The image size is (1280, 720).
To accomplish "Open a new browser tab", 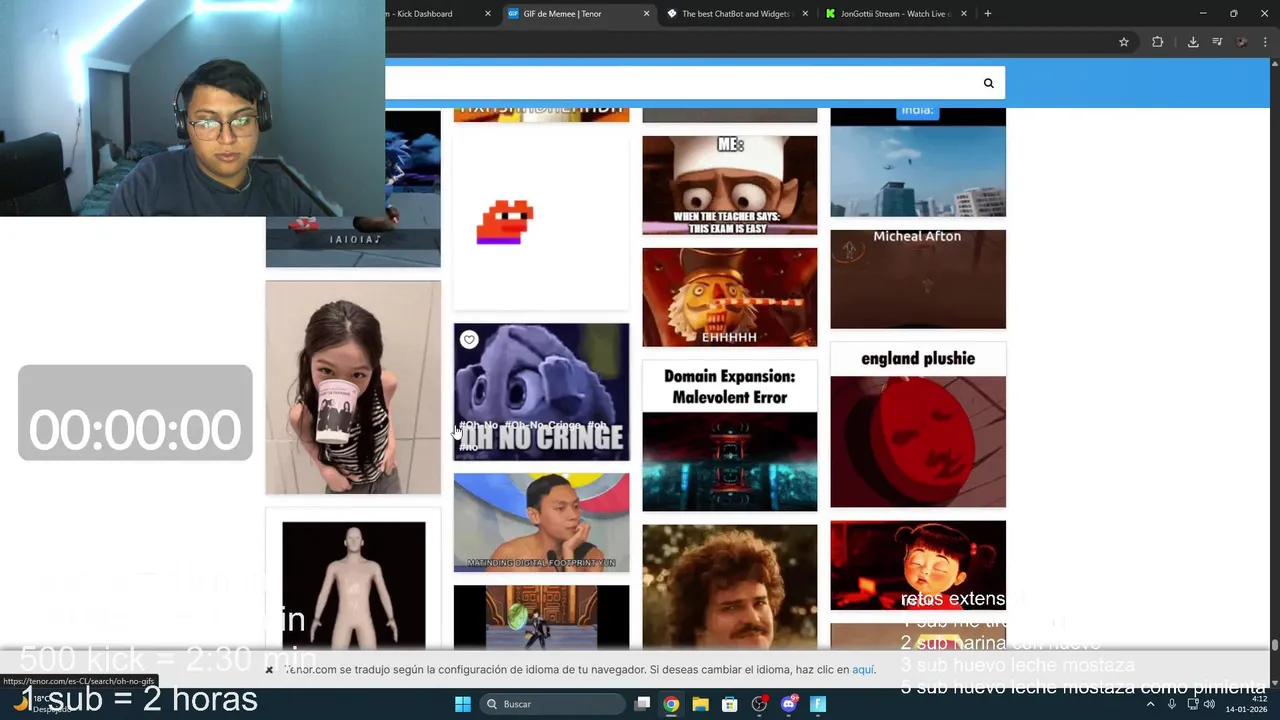I will (987, 14).
